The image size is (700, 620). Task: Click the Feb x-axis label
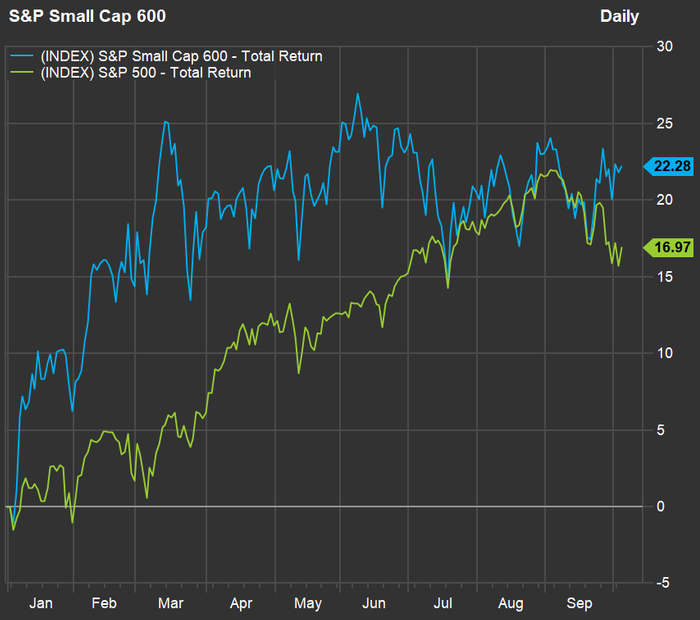pos(104,603)
